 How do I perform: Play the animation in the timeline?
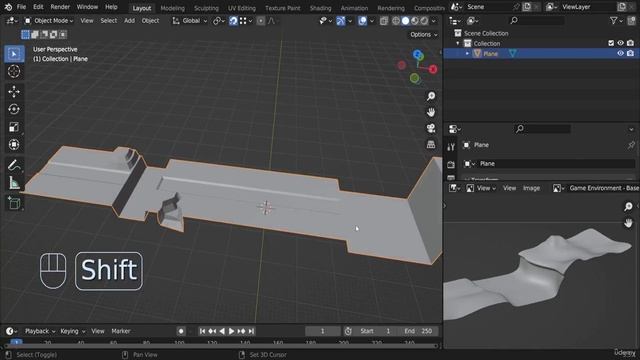pyautogui.click(x=231, y=331)
